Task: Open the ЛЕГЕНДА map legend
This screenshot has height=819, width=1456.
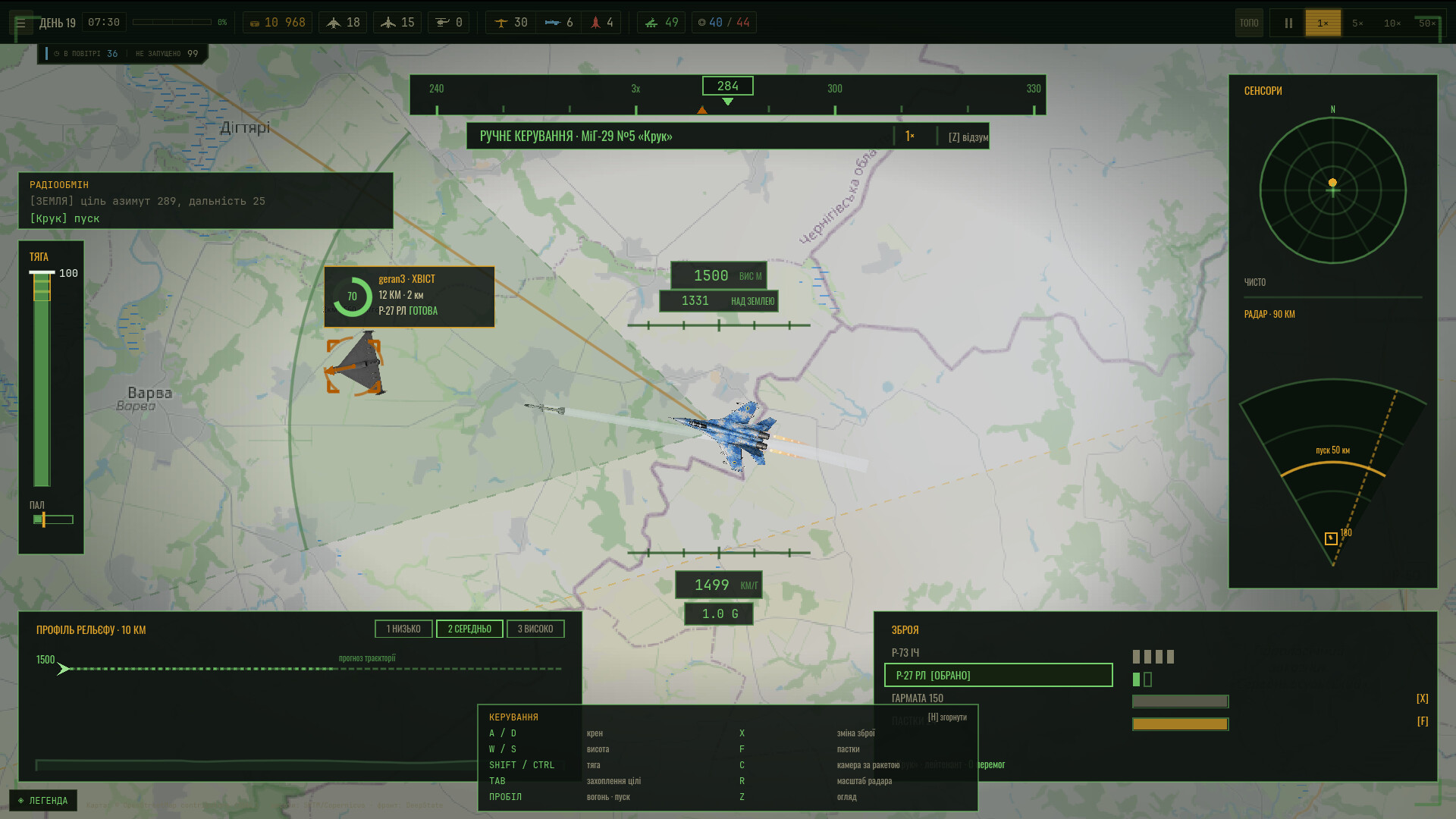Action: (43, 800)
